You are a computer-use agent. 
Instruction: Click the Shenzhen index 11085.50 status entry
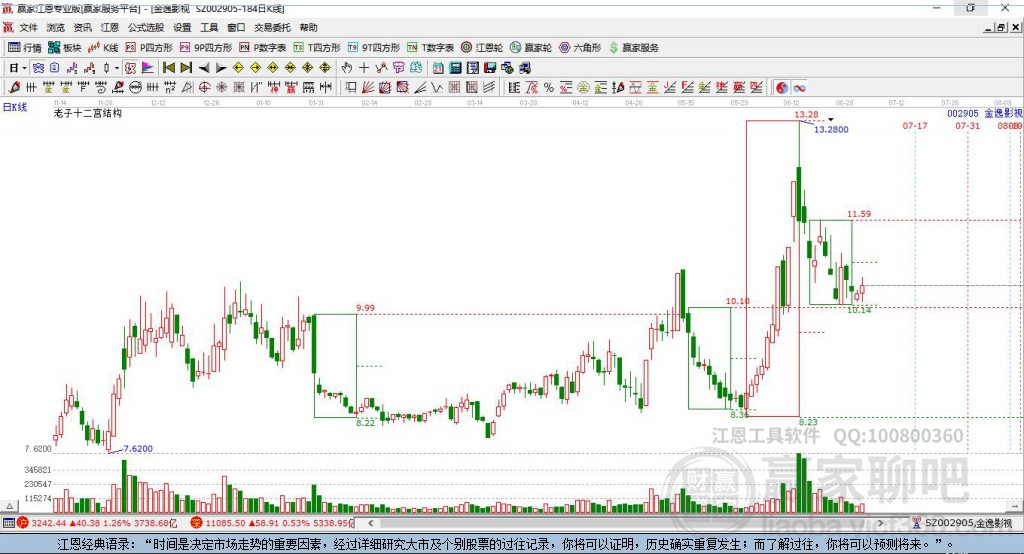click(x=272, y=523)
